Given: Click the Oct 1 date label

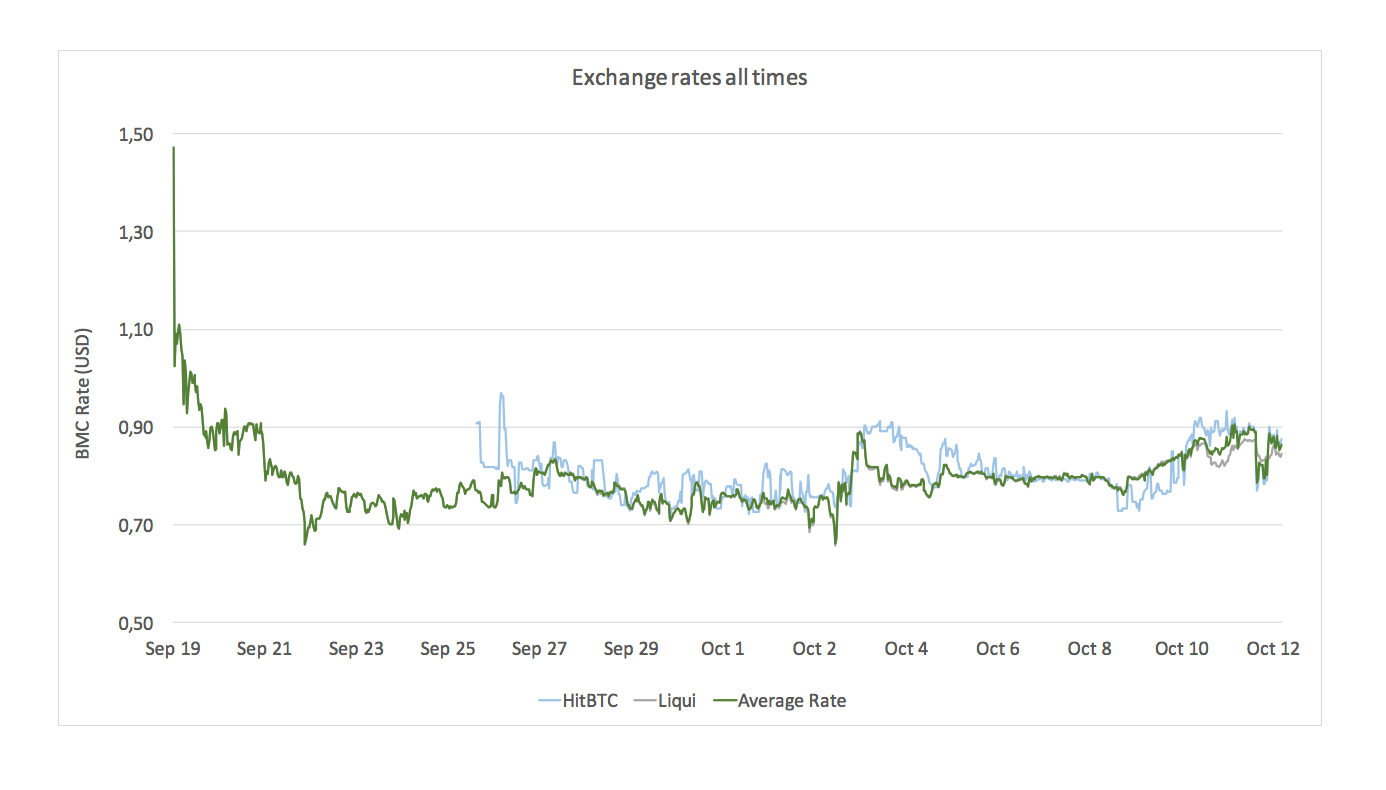Looking at the screenshot, I should 723,649.
